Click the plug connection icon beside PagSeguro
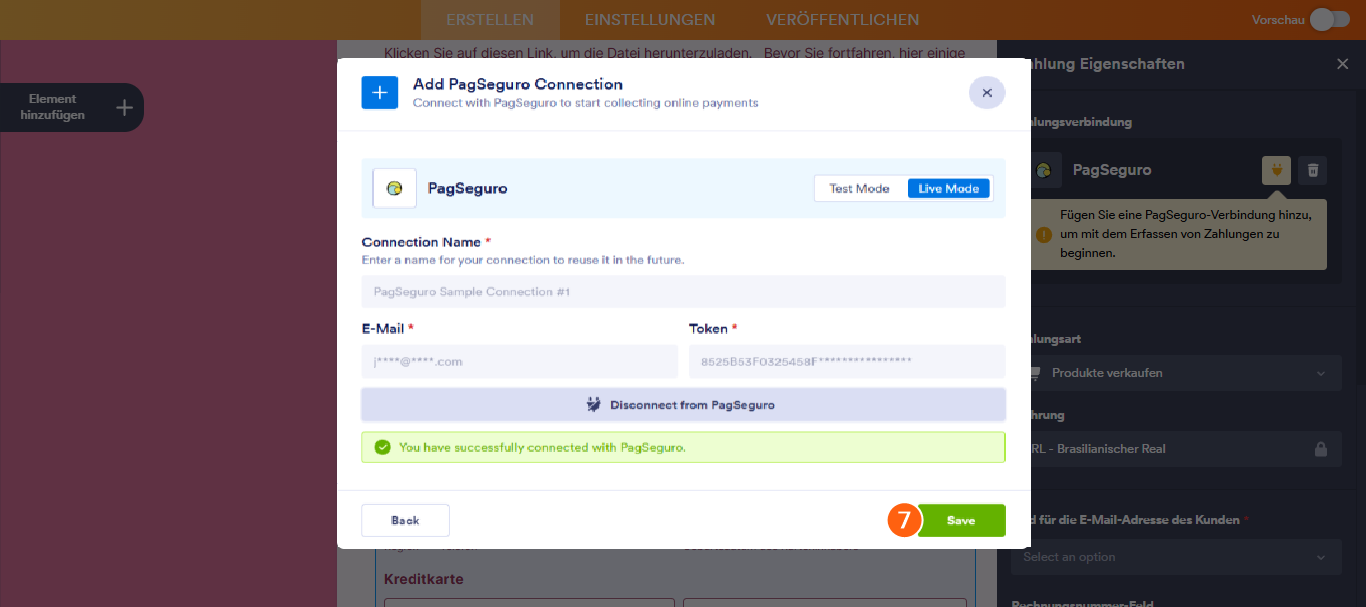 (x=1276, y=170)
